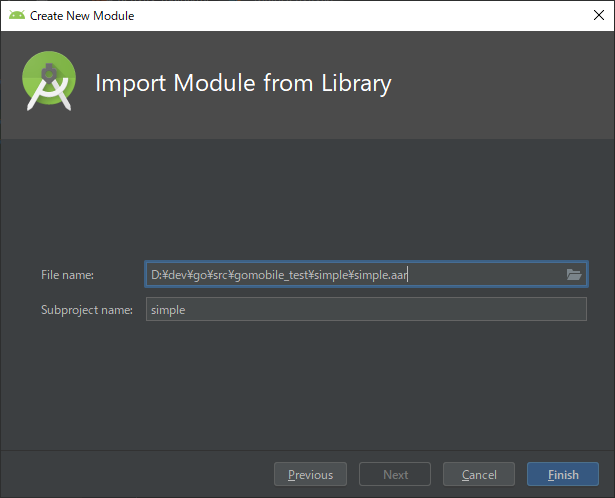
Task: Click the 'Create New Module' title bar text
Action: (x=82, y=16)
